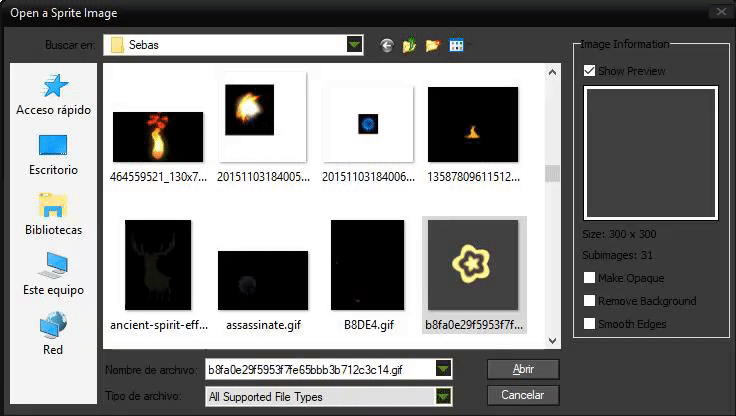Go up one folder level
The image size is (736, 416).
click(x=409, y=45)
